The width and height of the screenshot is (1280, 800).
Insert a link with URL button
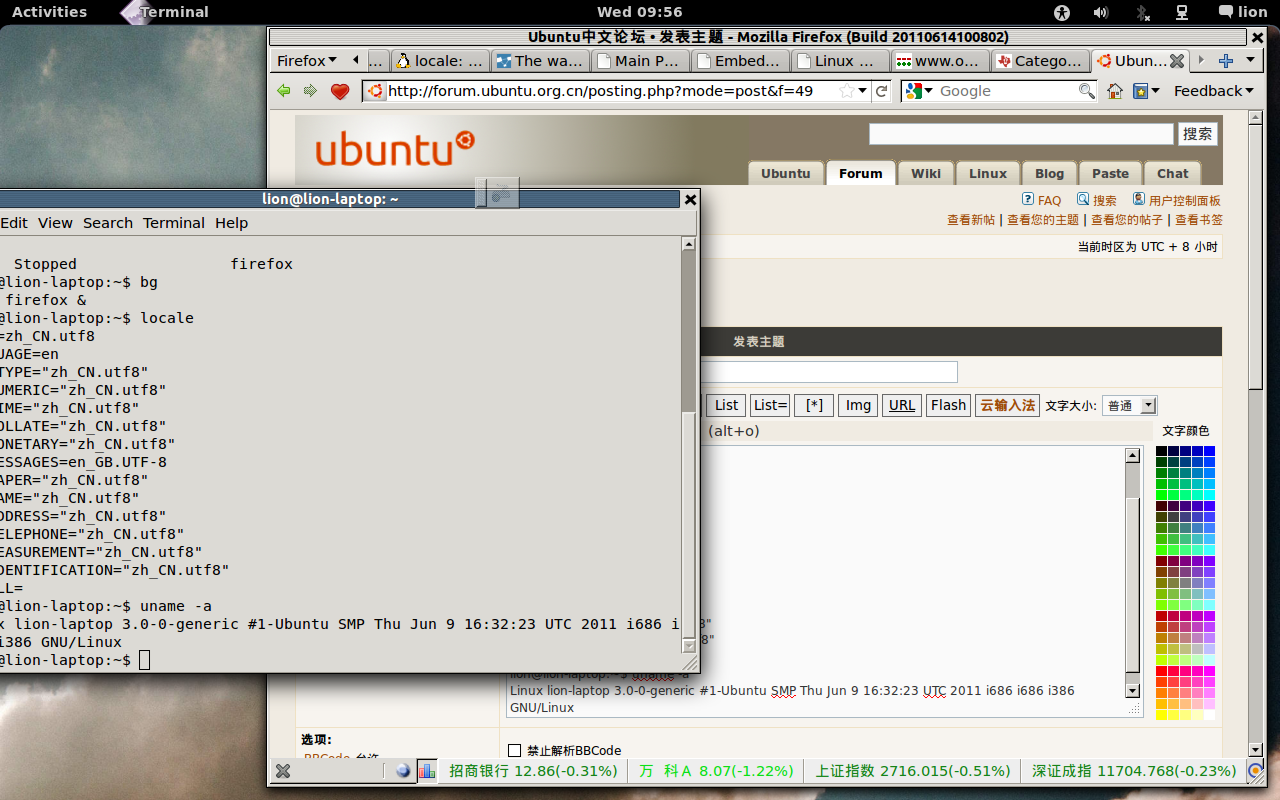click(902, 405)
